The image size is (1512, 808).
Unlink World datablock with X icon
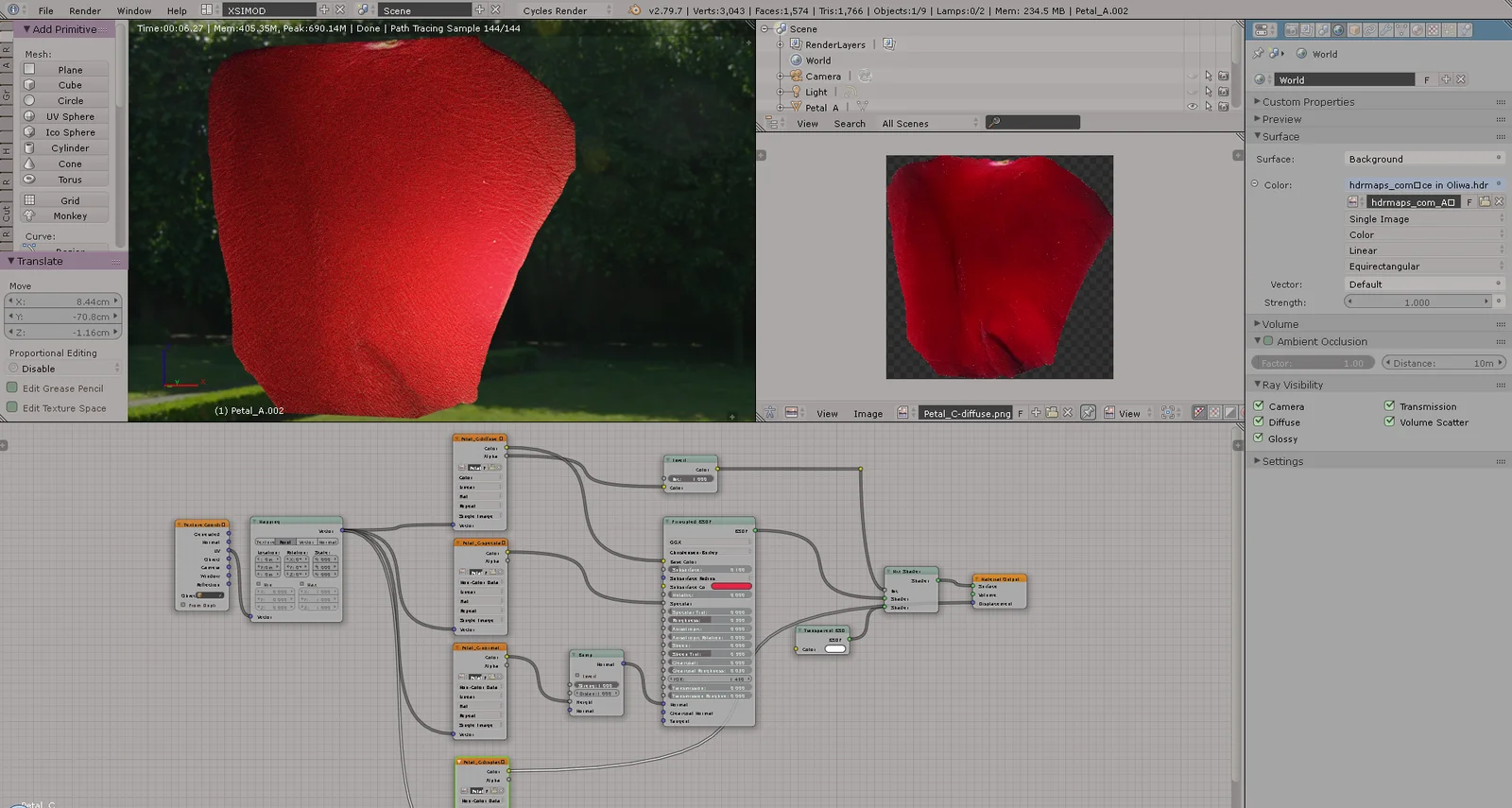(1461, 79)
